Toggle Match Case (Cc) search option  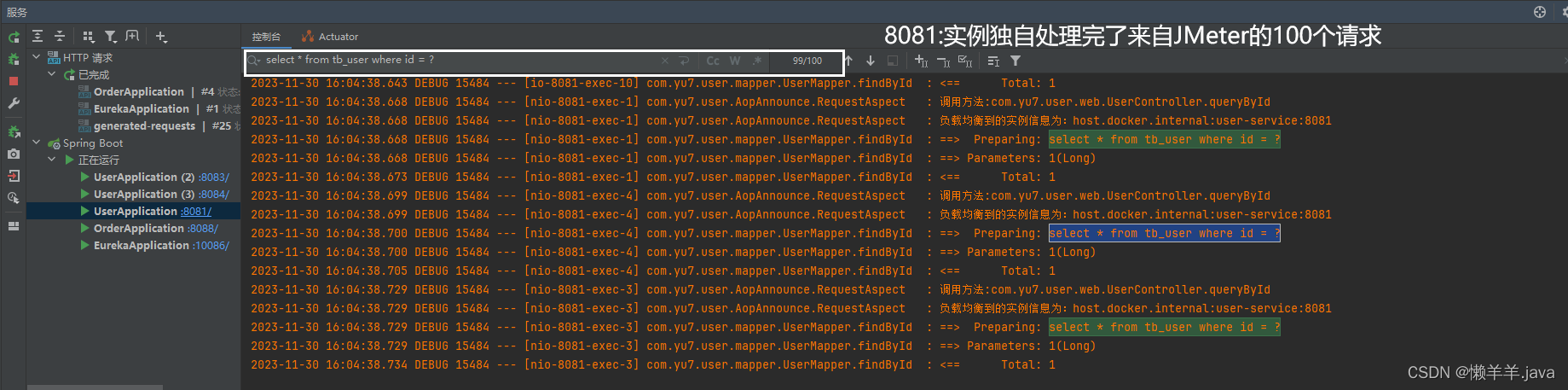click(713, 61)
